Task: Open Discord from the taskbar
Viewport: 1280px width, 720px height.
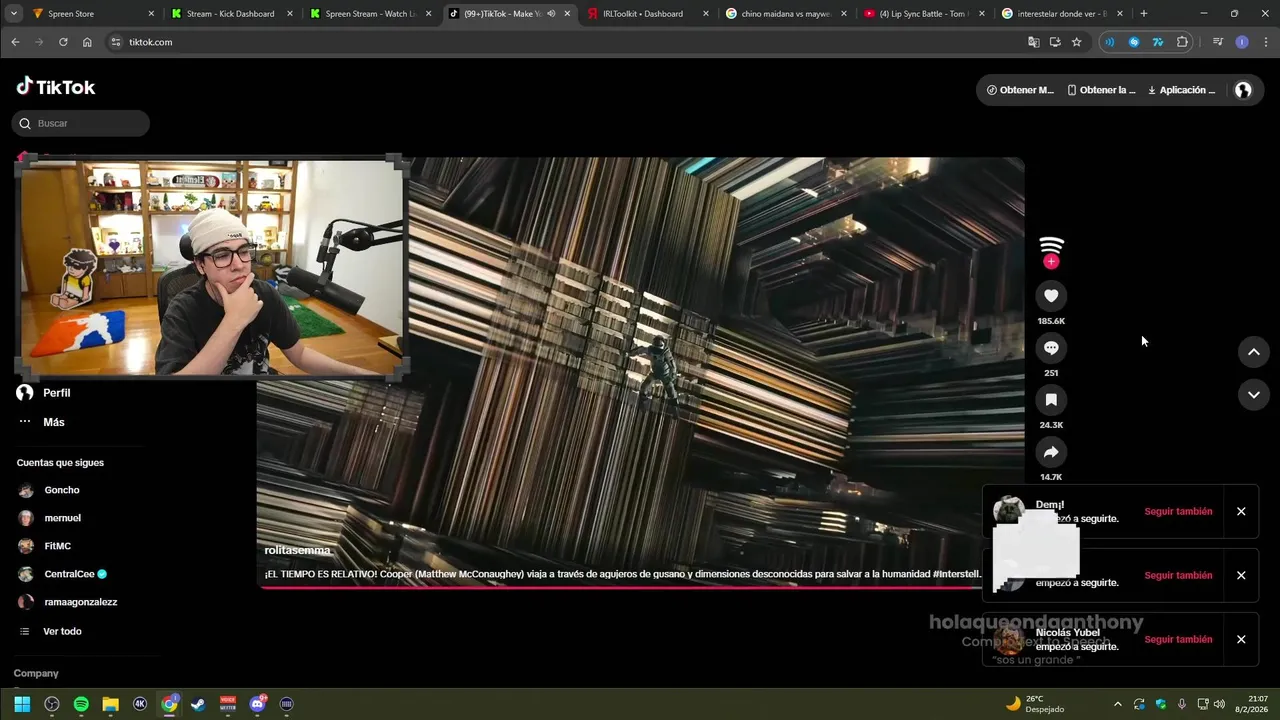Action: coord(257,704)
